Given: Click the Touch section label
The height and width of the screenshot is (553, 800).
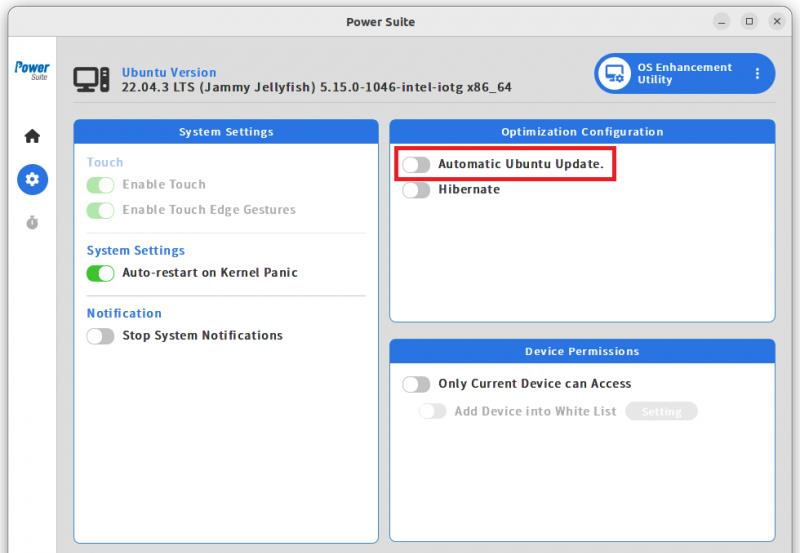Looking at the screenshot, I should (x=105, y=162).
